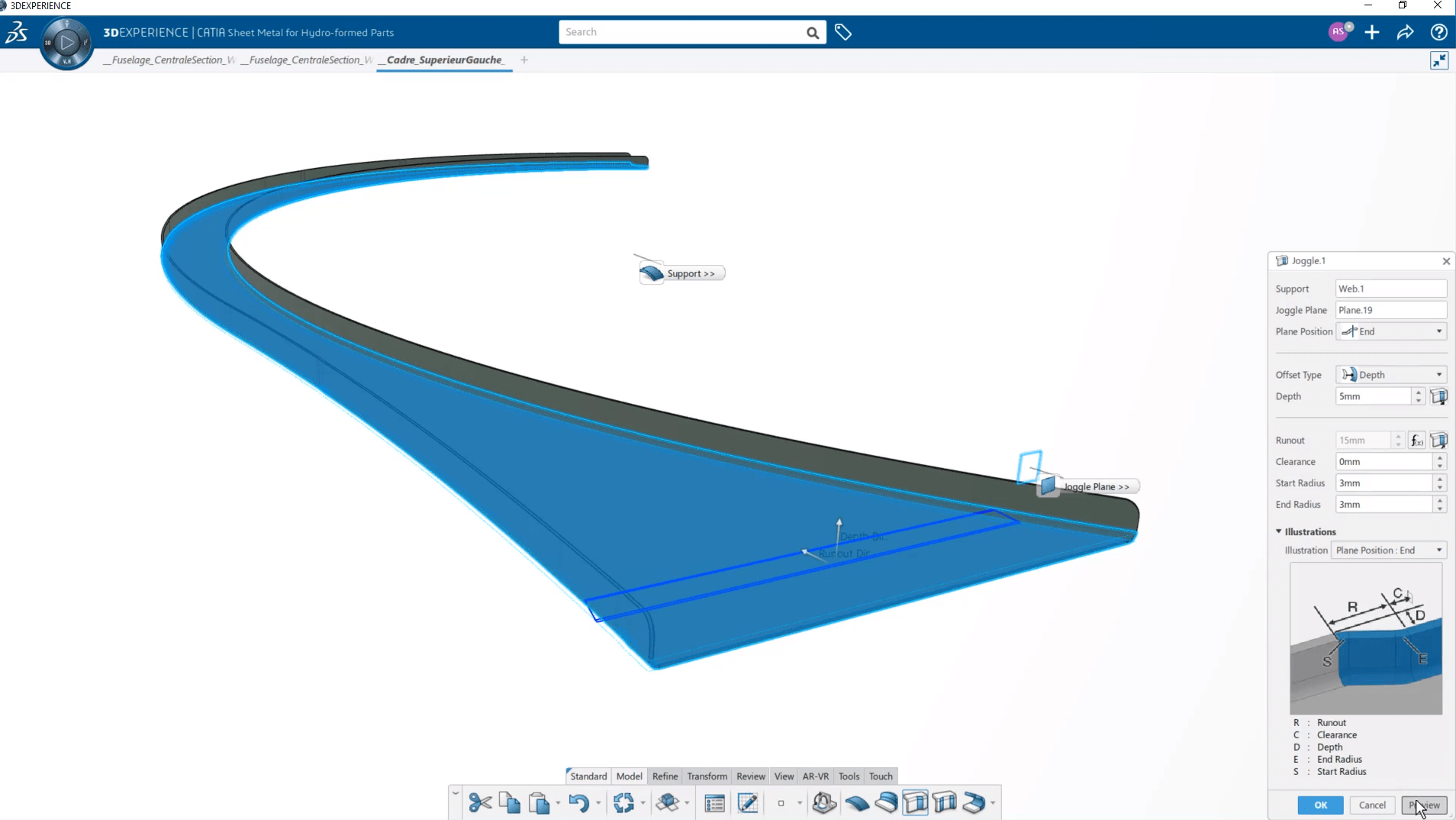Click the Cut scissors icon

click(x=480, y=802)
